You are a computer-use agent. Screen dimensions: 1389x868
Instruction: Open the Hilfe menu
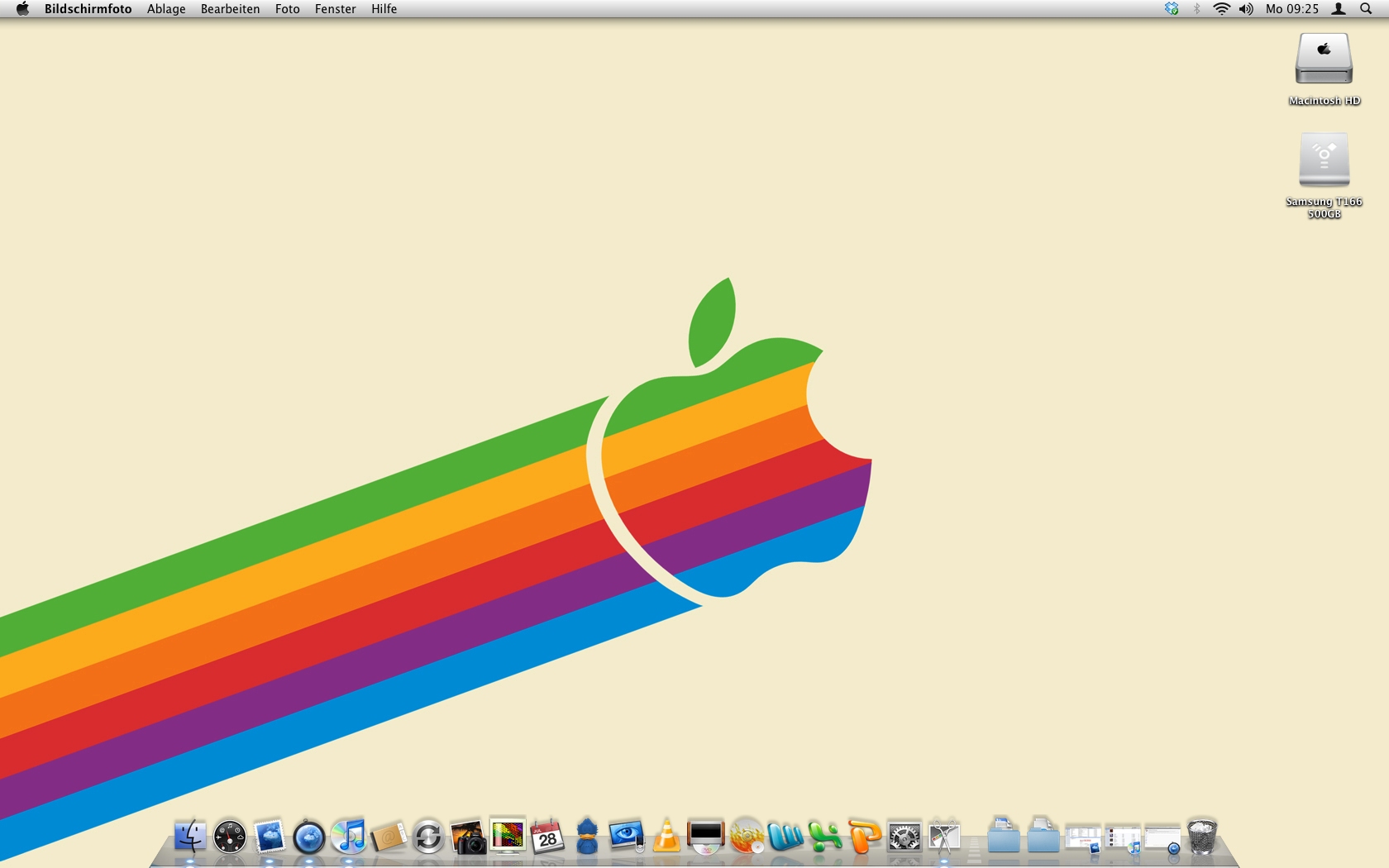click(x=384, y=9)
